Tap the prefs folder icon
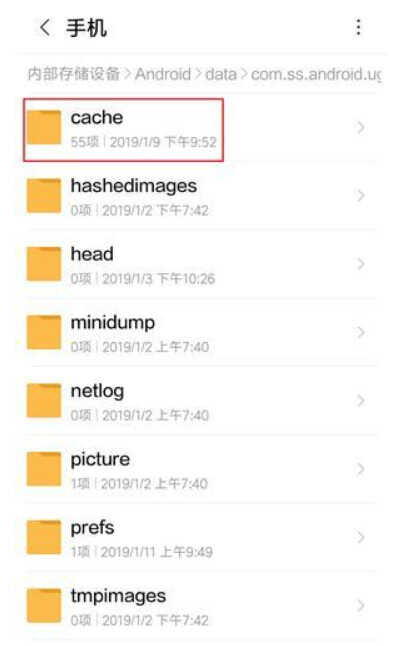This screenshot has height=646, width=400. coord(44,538)
